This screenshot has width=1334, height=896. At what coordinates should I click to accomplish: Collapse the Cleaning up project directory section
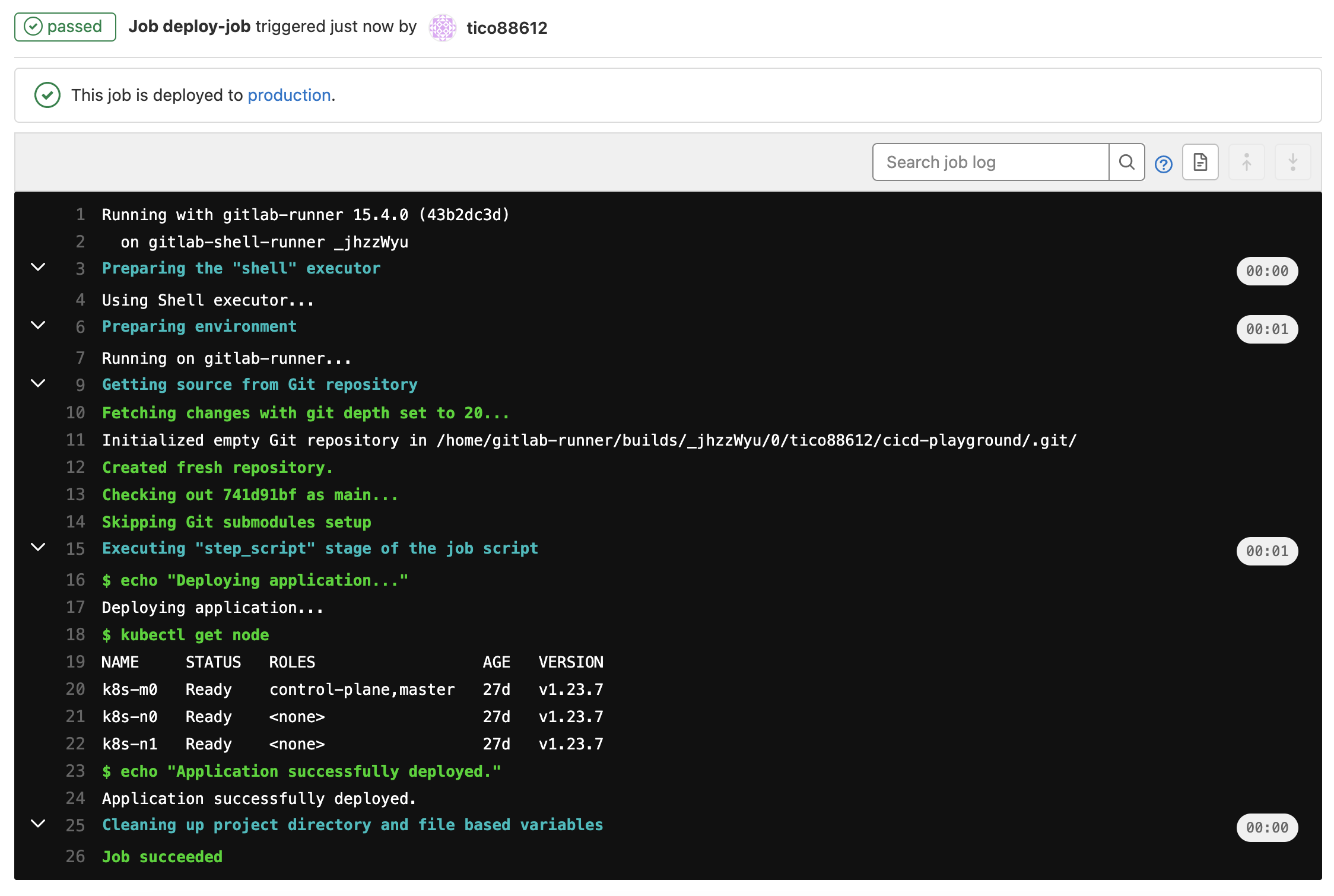(x=38, y=824)
